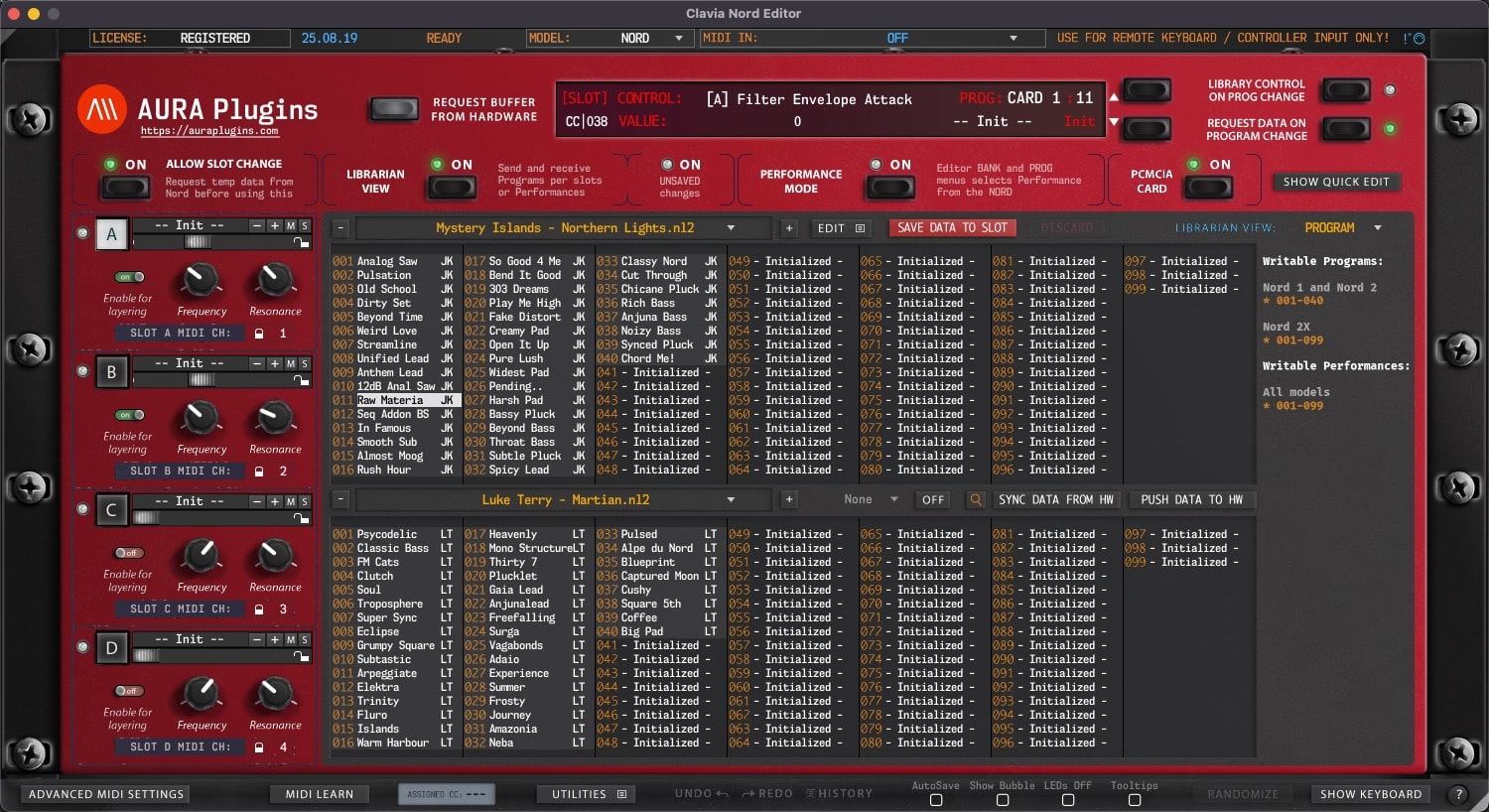This screenshot has width=1489, height=812.
Task: Select Slot C button
Action: coord(111,510)
